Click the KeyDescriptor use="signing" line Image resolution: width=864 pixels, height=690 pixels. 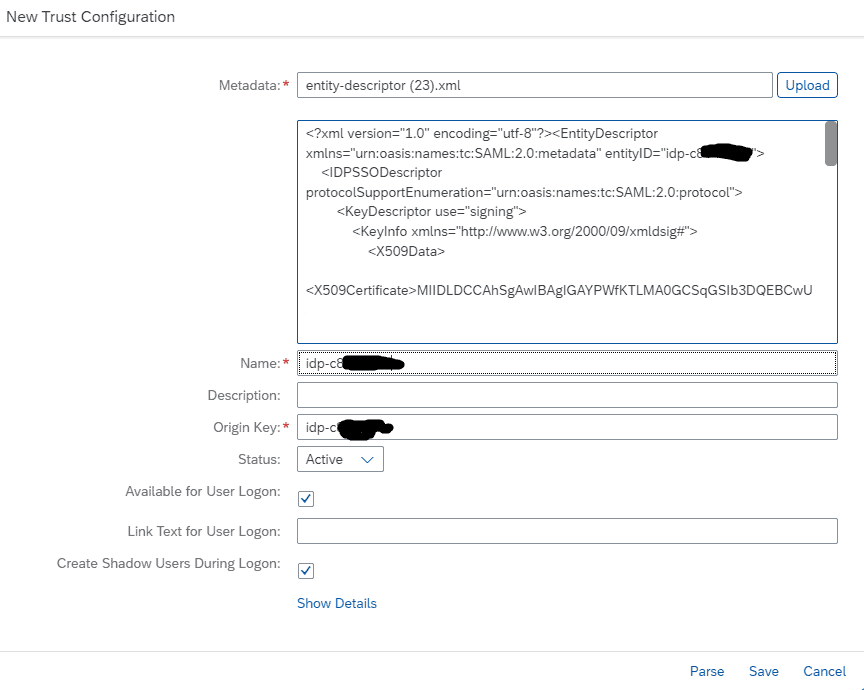coord(431,212)
